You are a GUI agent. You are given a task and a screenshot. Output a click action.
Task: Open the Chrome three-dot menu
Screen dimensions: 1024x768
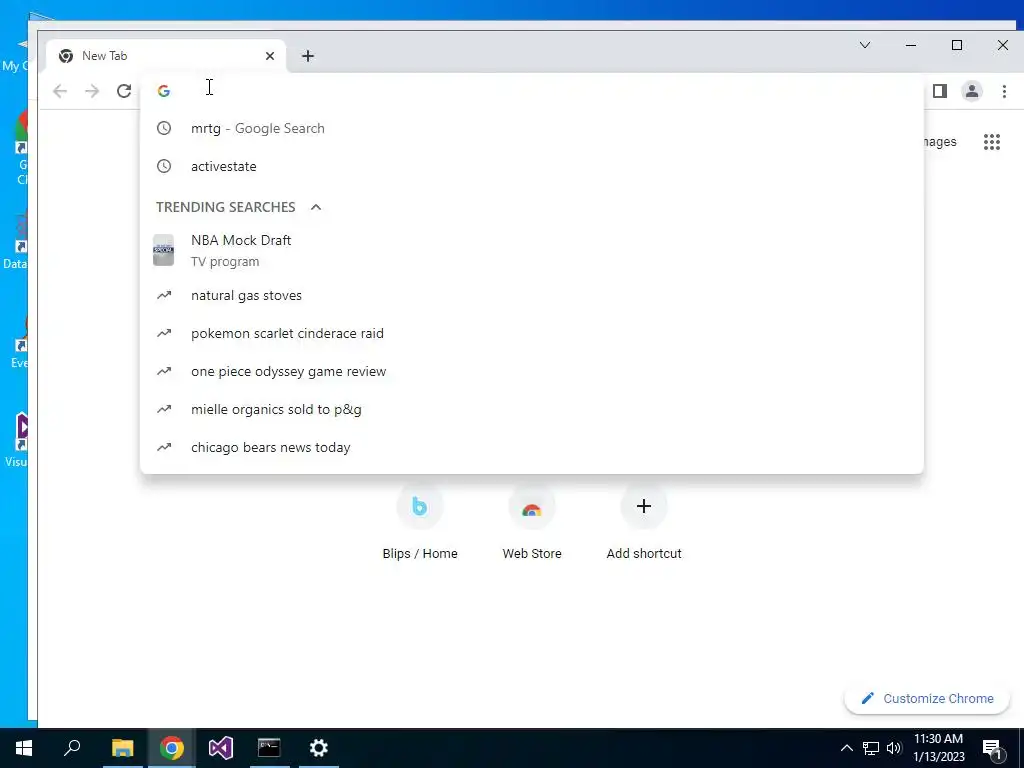coord(1004,91)
